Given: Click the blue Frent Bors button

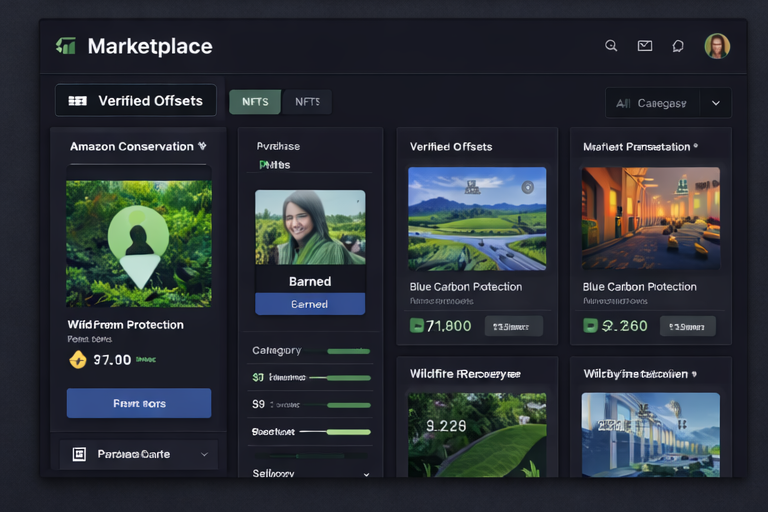Looking at the screenshot, I should tap(139, 403).
